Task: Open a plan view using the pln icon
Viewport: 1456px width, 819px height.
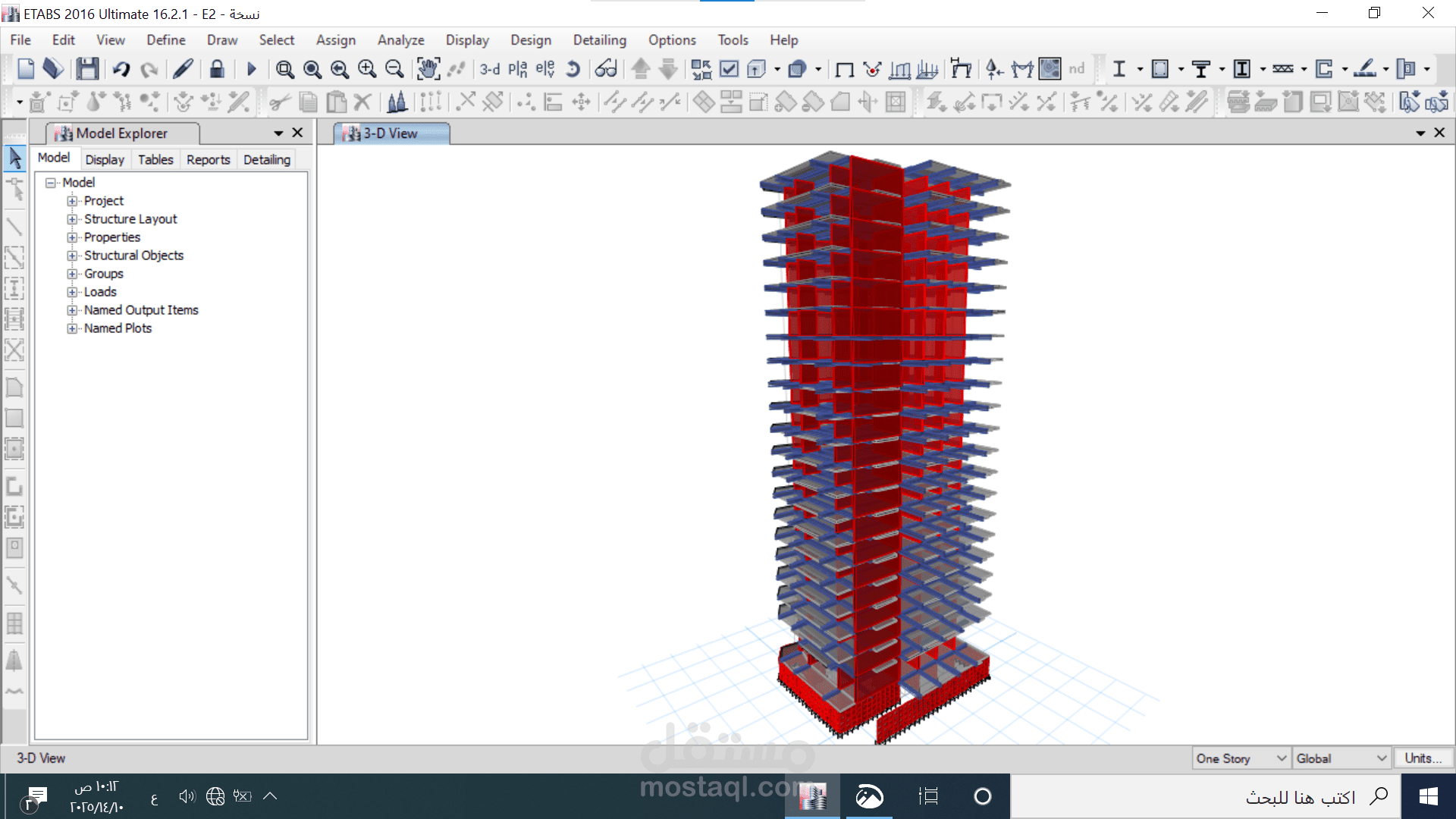Action: click(517, 68)
